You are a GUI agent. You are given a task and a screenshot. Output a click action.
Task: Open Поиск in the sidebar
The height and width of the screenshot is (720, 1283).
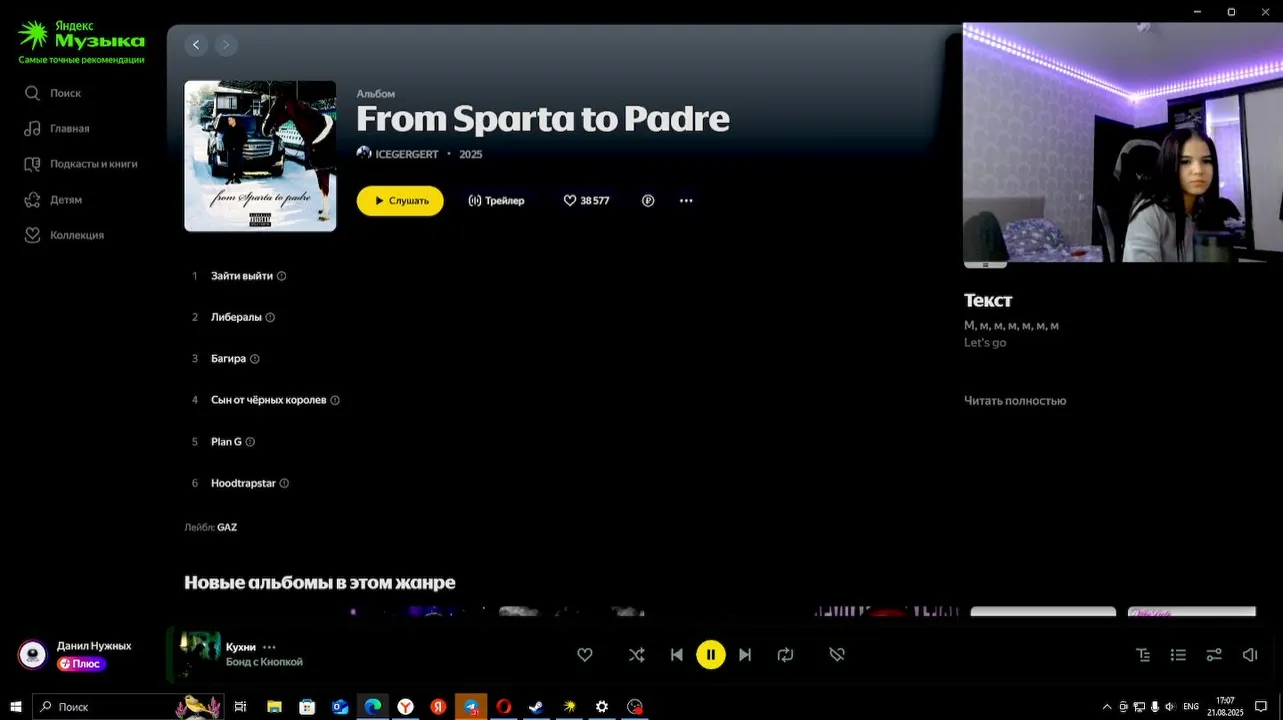point(53,93)
